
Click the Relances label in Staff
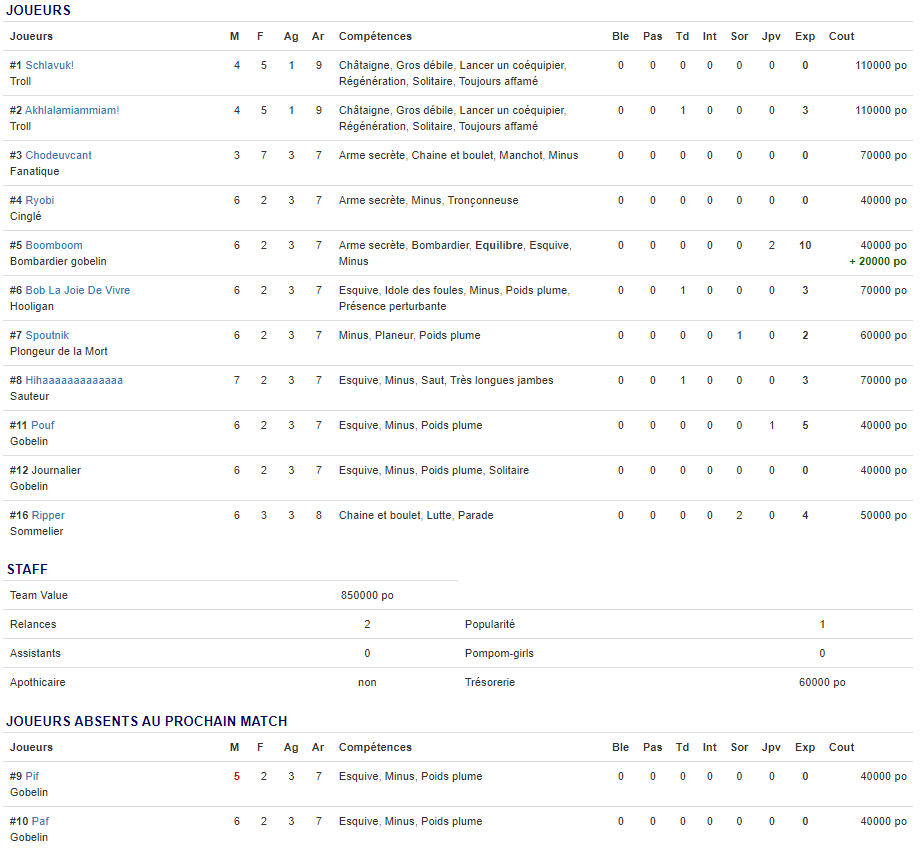pos(33,625)
